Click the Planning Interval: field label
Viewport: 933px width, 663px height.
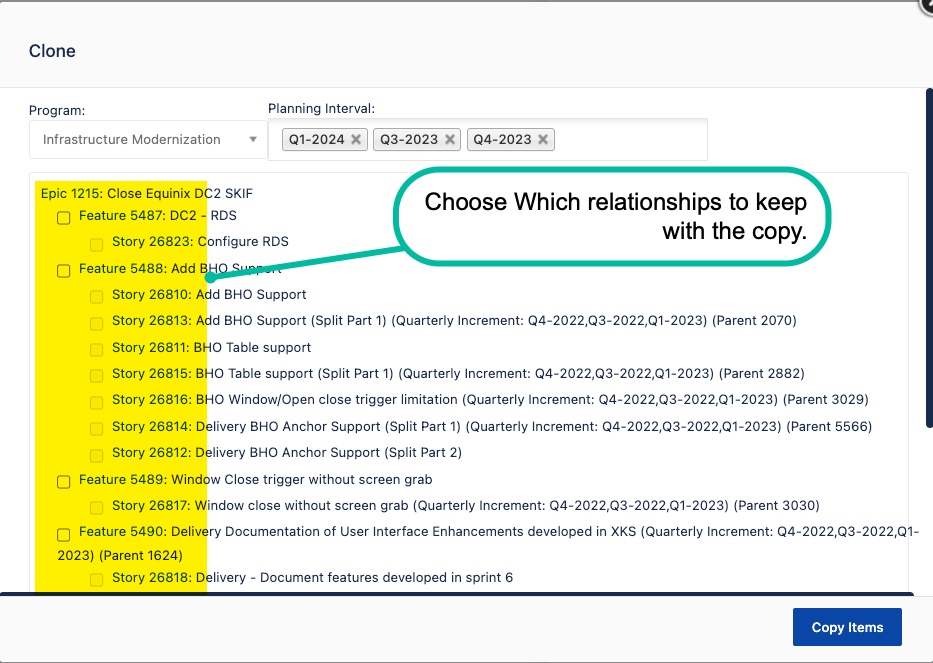point(321,109)
